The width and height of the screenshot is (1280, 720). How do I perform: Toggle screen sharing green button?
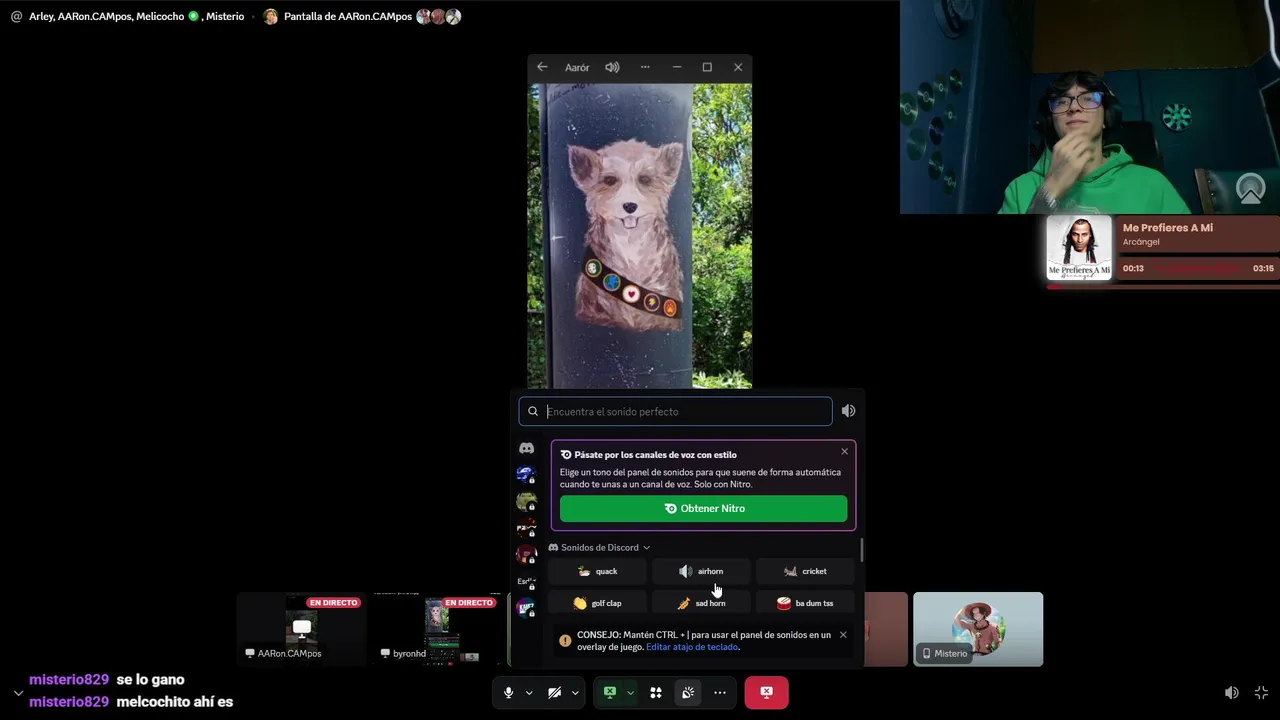click(x=609, y=692)
